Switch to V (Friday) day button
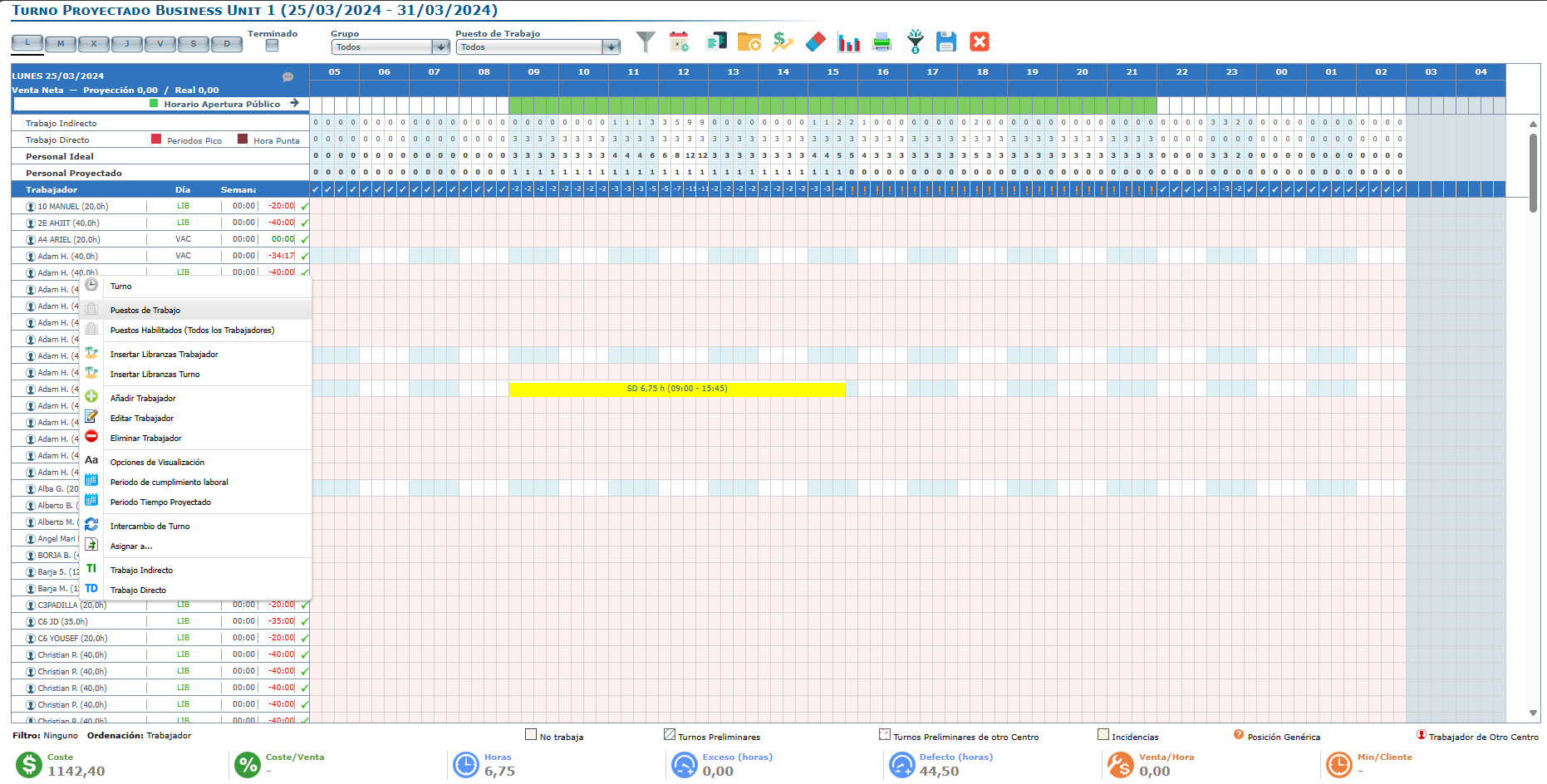This screenshot has height=784, width=1547. tap(160, 44)
